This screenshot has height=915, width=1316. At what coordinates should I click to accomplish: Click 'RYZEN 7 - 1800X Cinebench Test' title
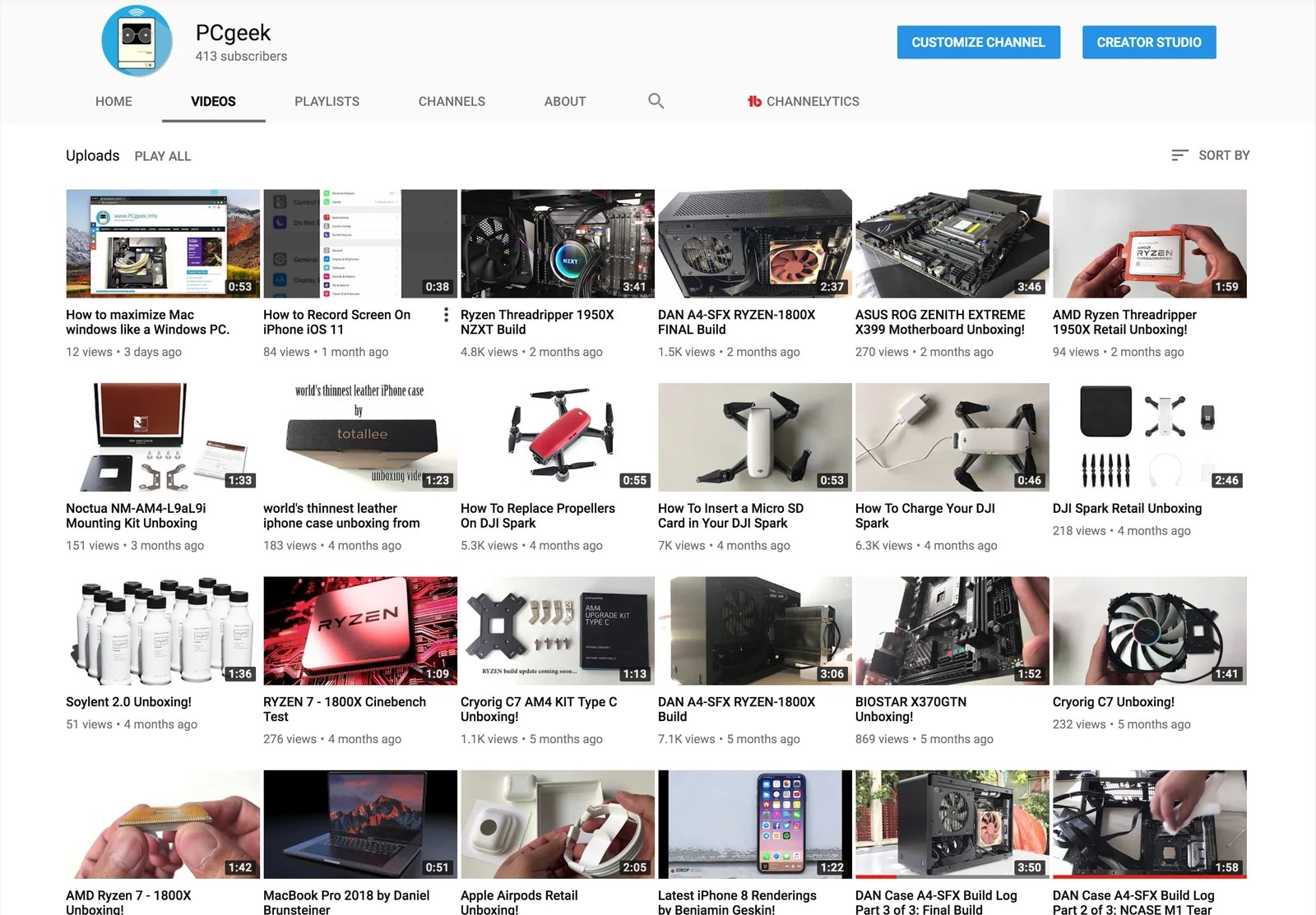coord(345,709)
